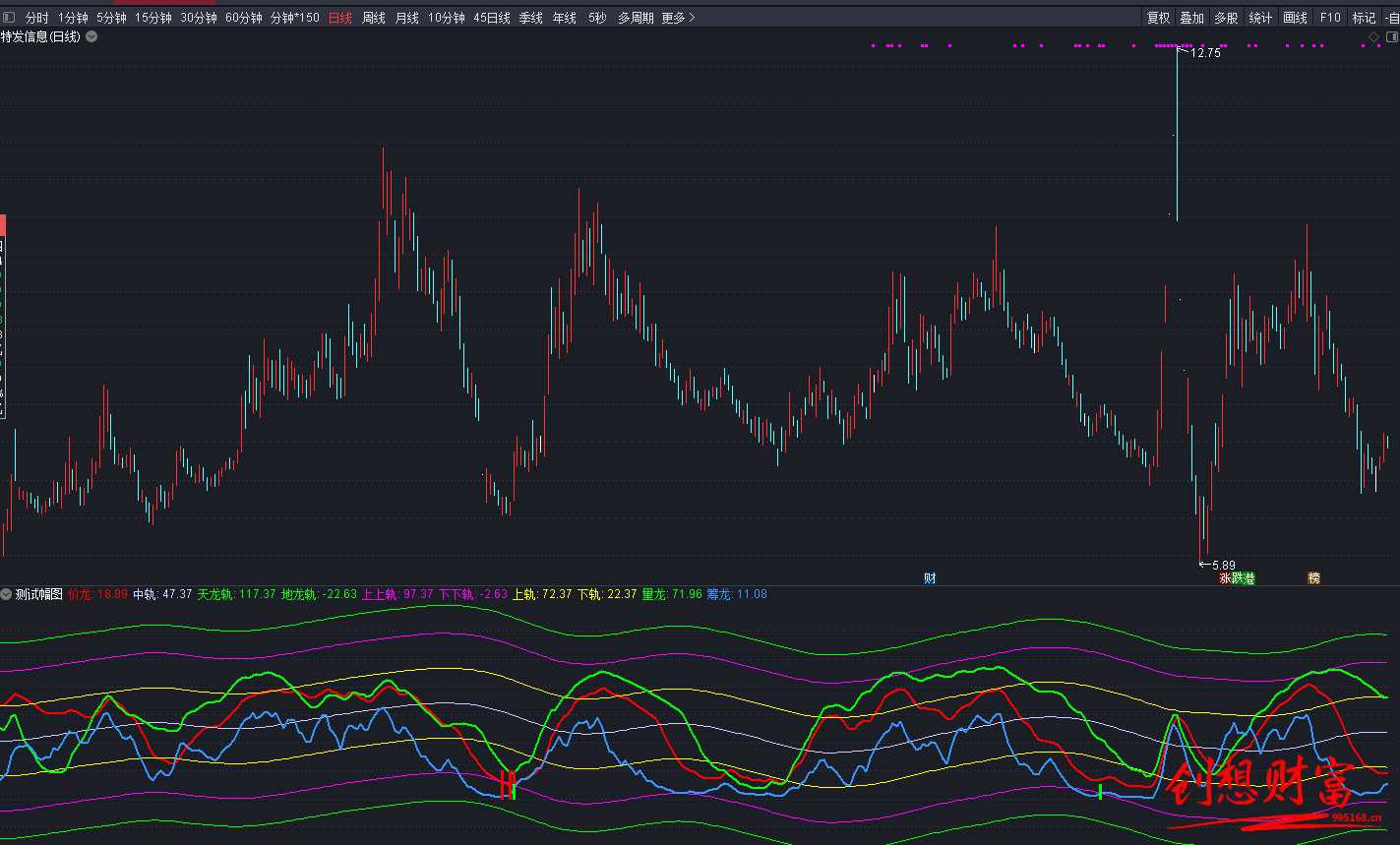Click the 5.89 low price label
The width and height of the screenshot is (1400, 845).
[x=1223, y=565]
